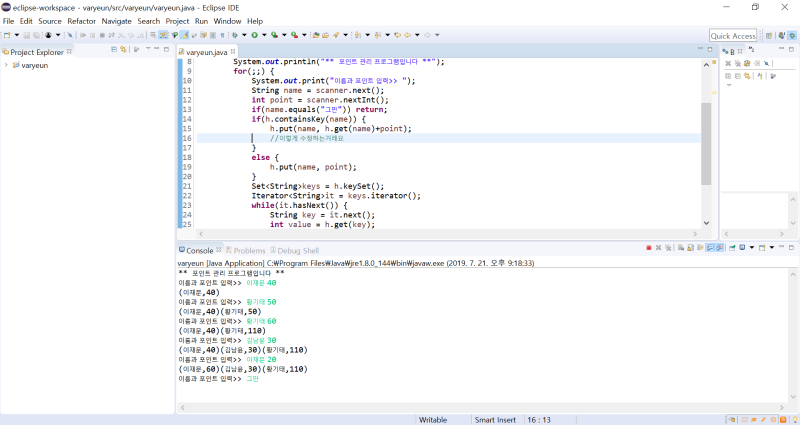Click the Open Perspective icon

pos(769,35)
